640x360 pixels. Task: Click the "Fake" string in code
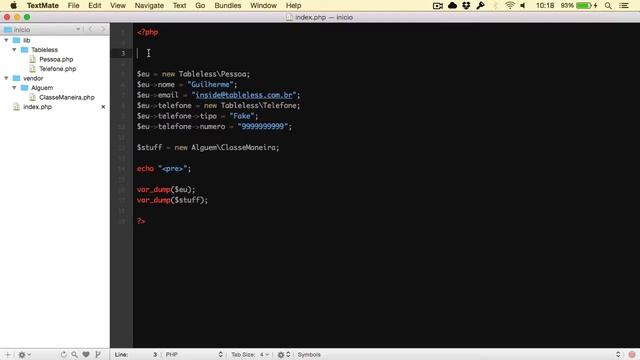[242, 116]
